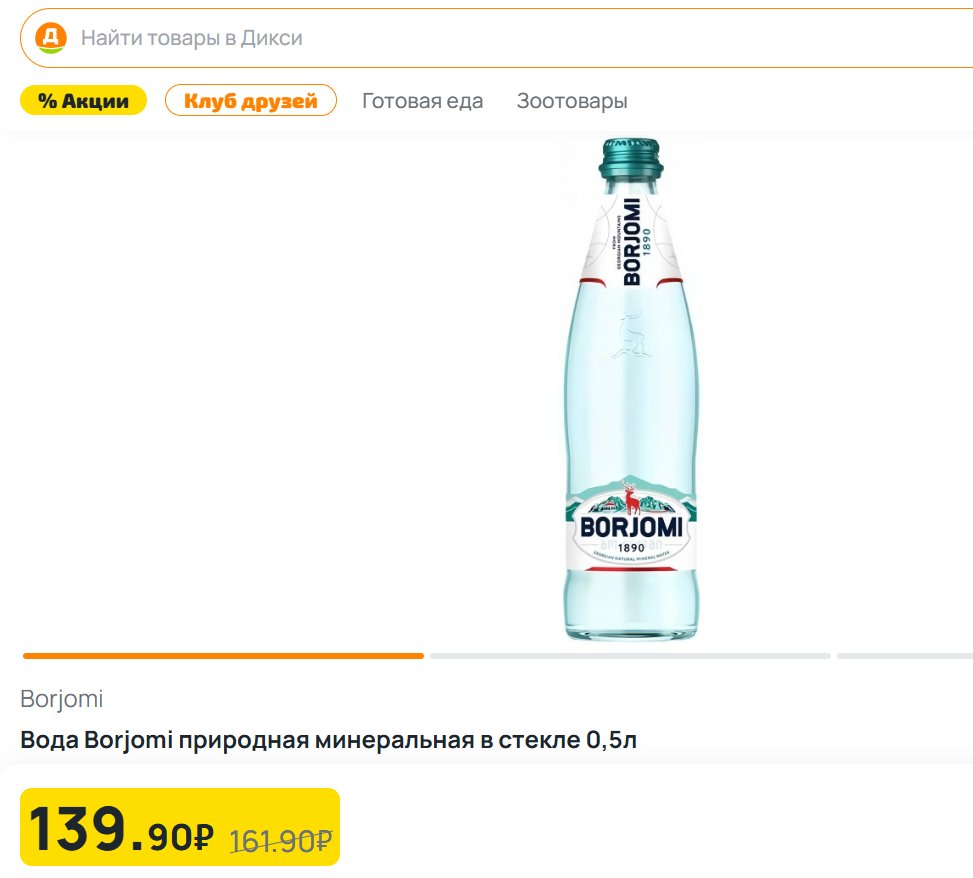Select the first orange gallery indicator
973x878 pixels.
tap(223, 656)
